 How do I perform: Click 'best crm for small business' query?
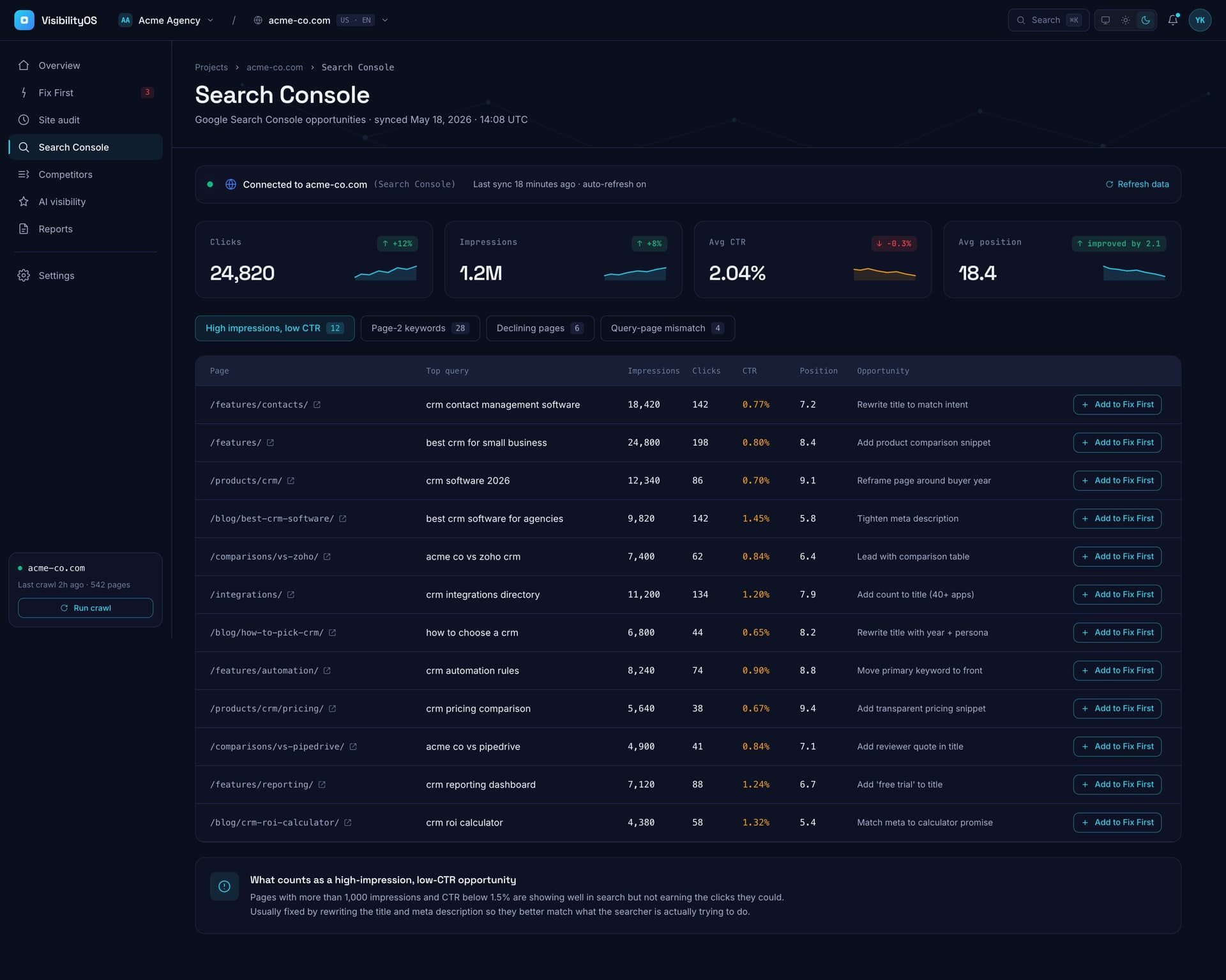coord(486,442)
